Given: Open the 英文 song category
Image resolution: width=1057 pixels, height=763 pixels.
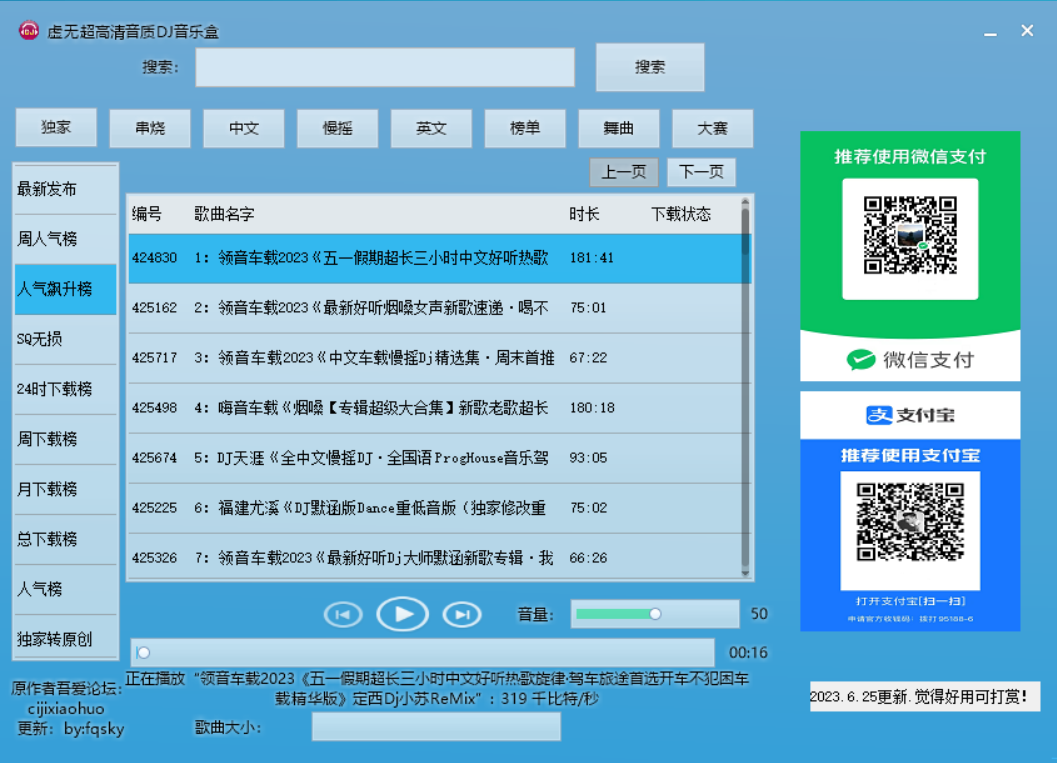Looking at the screenshot, I should pyautogui.click(x=431, y=128).
